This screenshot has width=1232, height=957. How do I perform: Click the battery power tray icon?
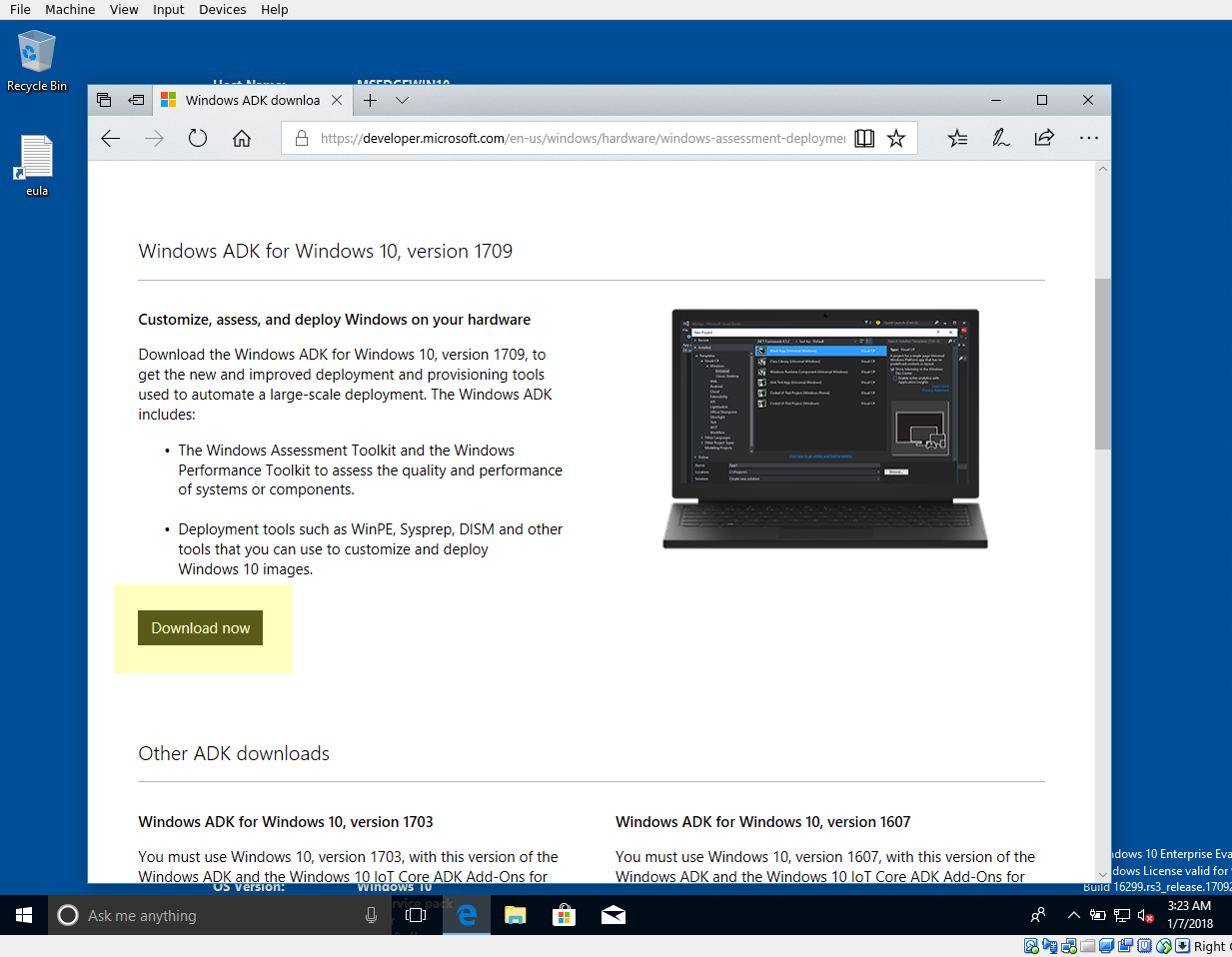(x=1098, y=915)
